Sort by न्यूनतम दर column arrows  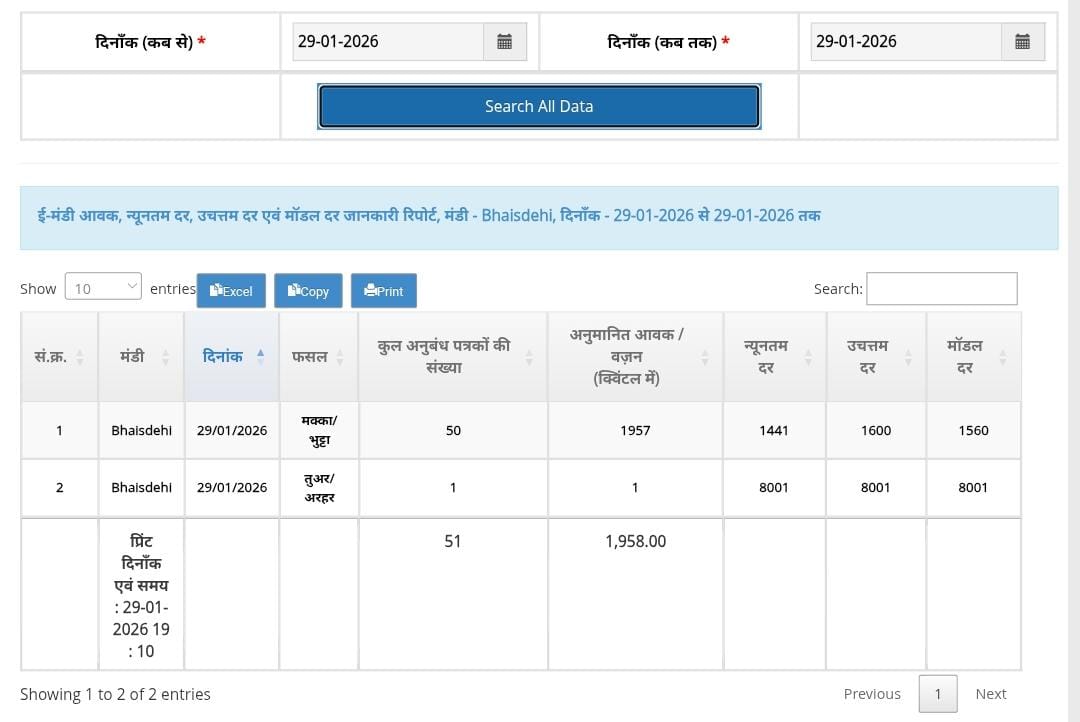[808, 357]
